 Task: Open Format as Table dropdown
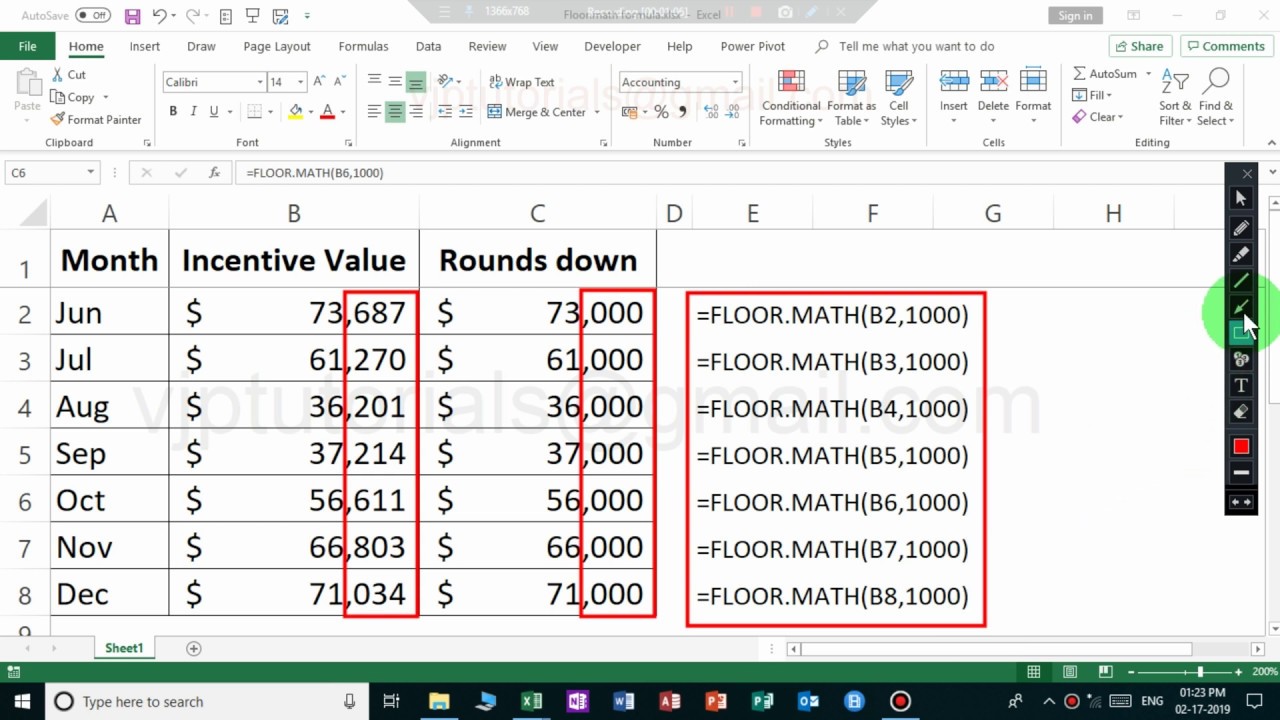click(x=851, y=98)
